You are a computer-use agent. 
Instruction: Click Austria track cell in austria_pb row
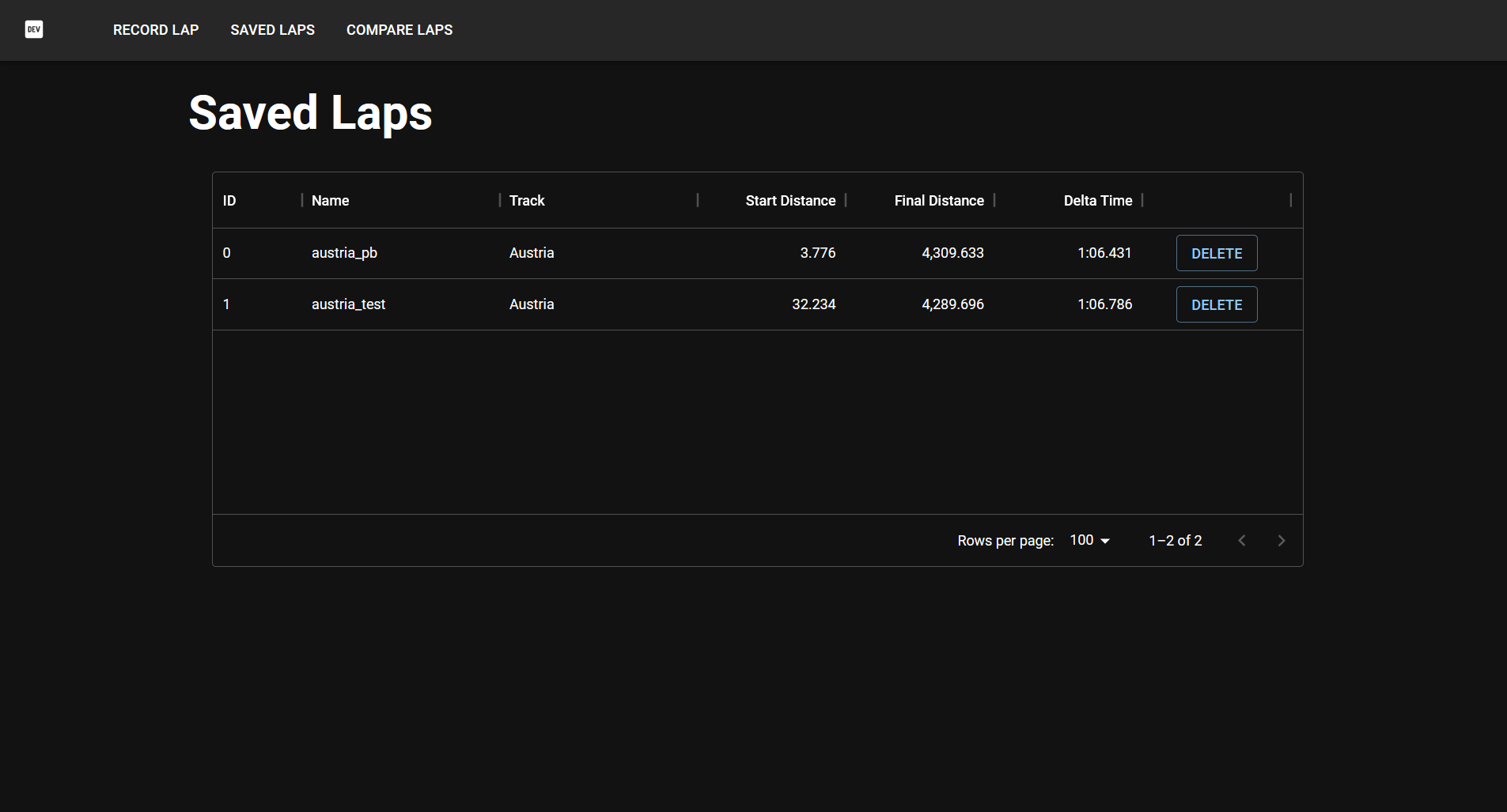pyautogui.click(x=599, y=253)
